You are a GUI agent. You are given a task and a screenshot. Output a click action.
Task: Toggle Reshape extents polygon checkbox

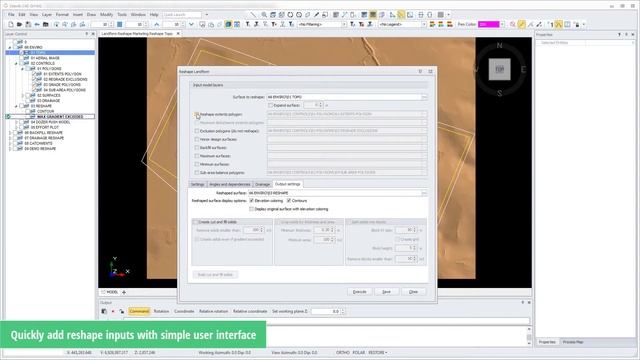(x=197, y=114)
